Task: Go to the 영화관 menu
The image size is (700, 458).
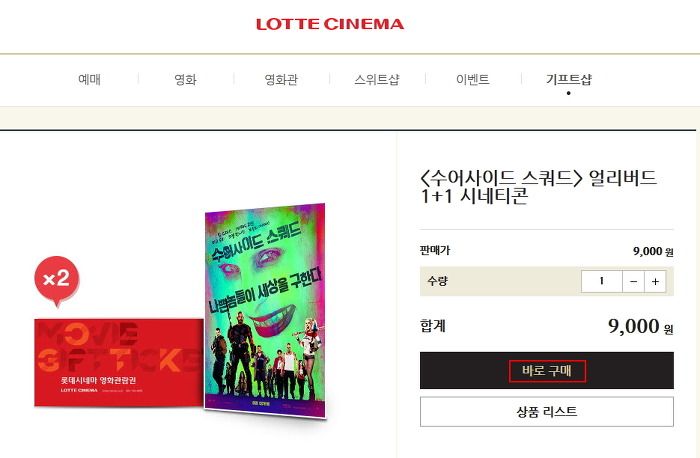Action: [x=281, y=79]
